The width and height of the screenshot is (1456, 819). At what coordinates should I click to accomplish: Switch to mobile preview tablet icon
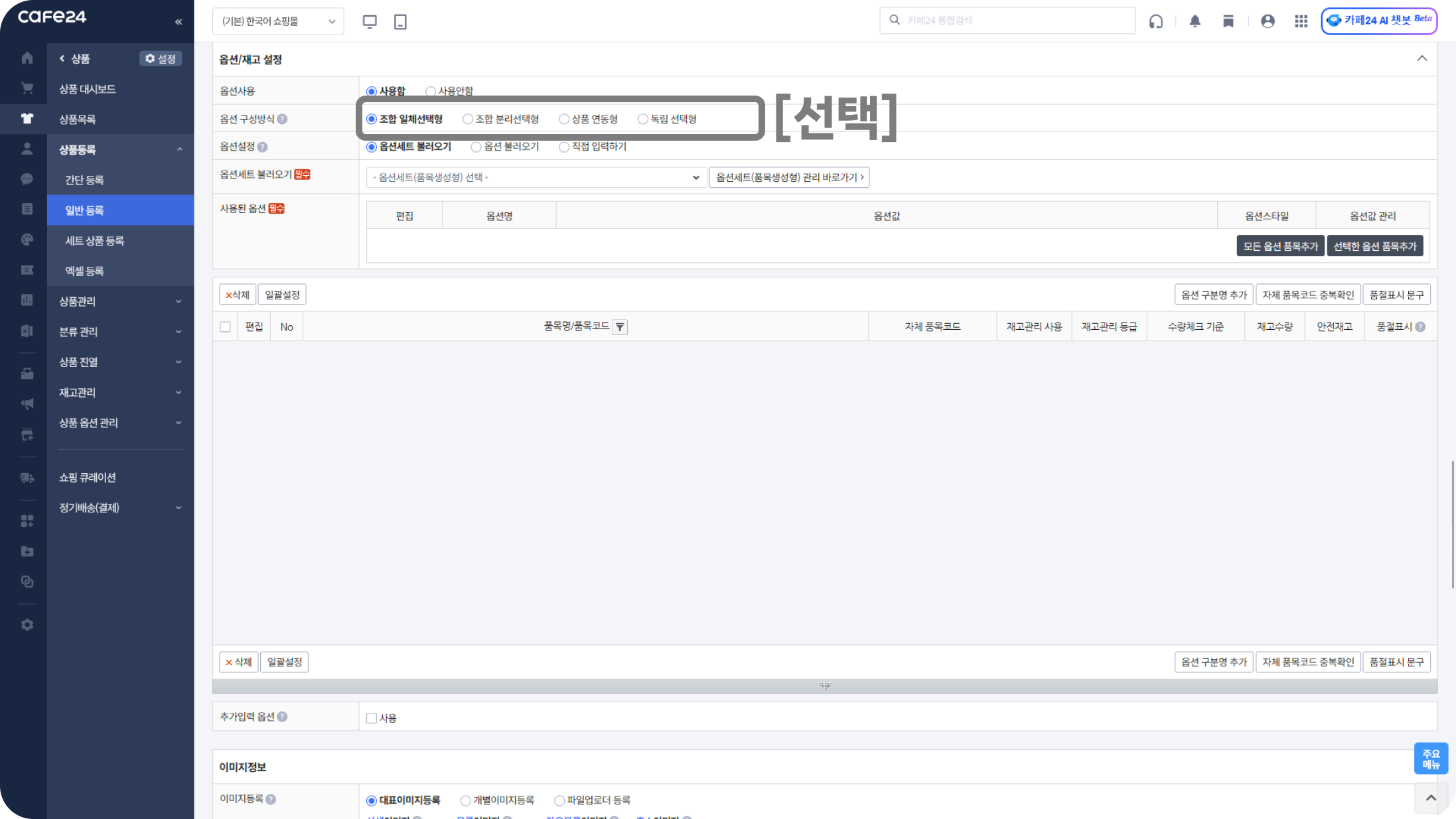(400, 21)
